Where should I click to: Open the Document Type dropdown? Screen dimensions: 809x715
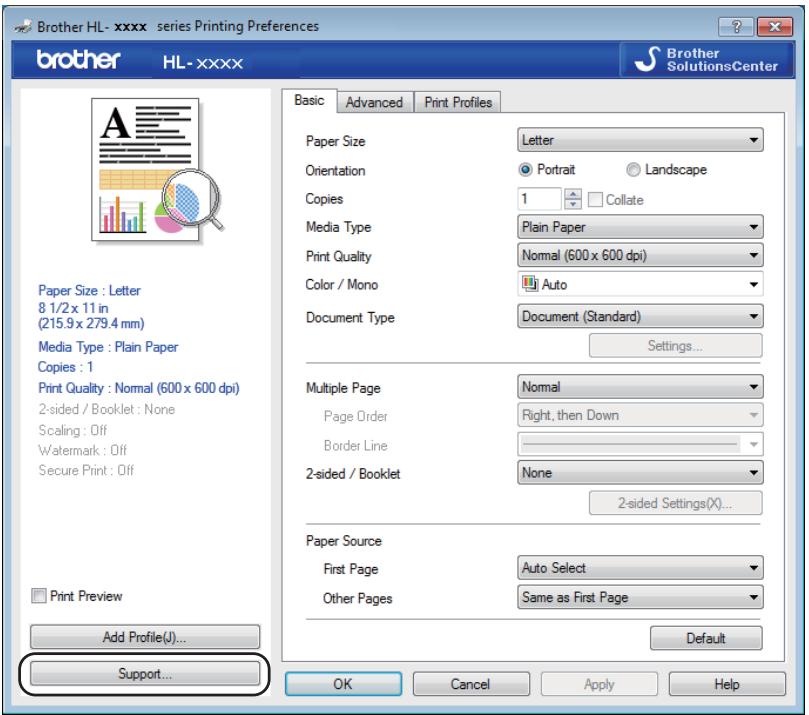click(x=640, y=316)
